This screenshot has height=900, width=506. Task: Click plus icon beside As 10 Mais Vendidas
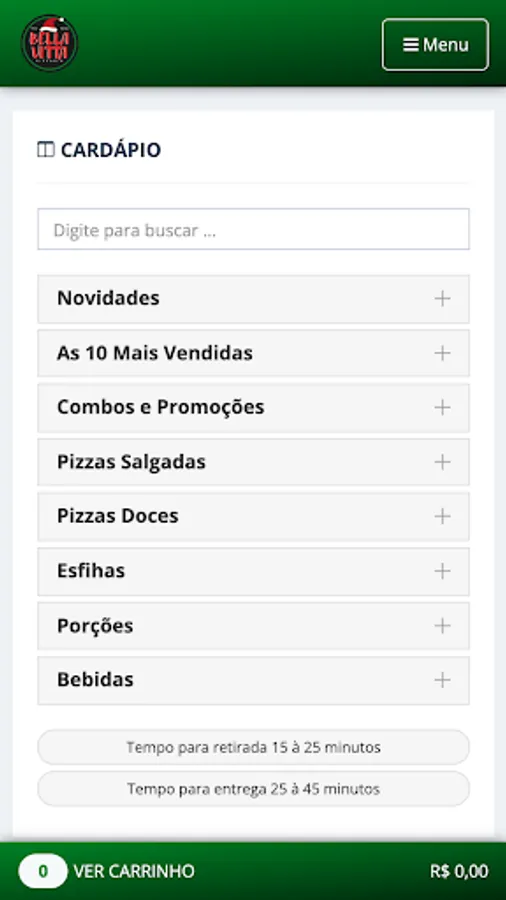[x=442, y=353]
